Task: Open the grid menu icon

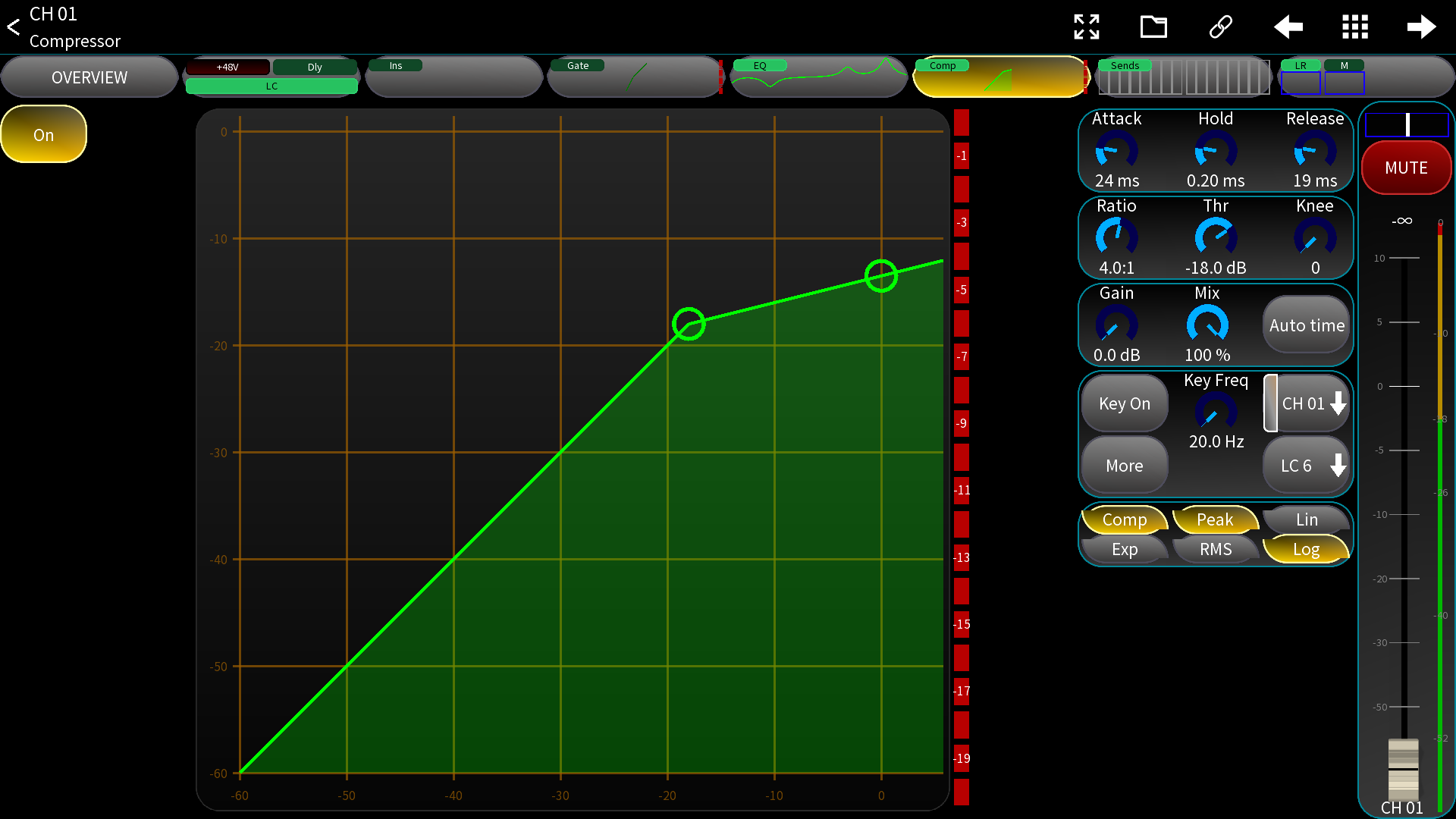Action: point(1354,27)
